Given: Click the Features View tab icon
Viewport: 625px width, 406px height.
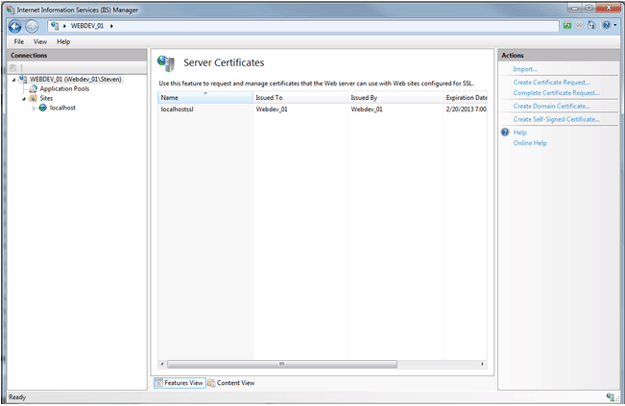Looking at the screenshot, I should pos(159,383).
